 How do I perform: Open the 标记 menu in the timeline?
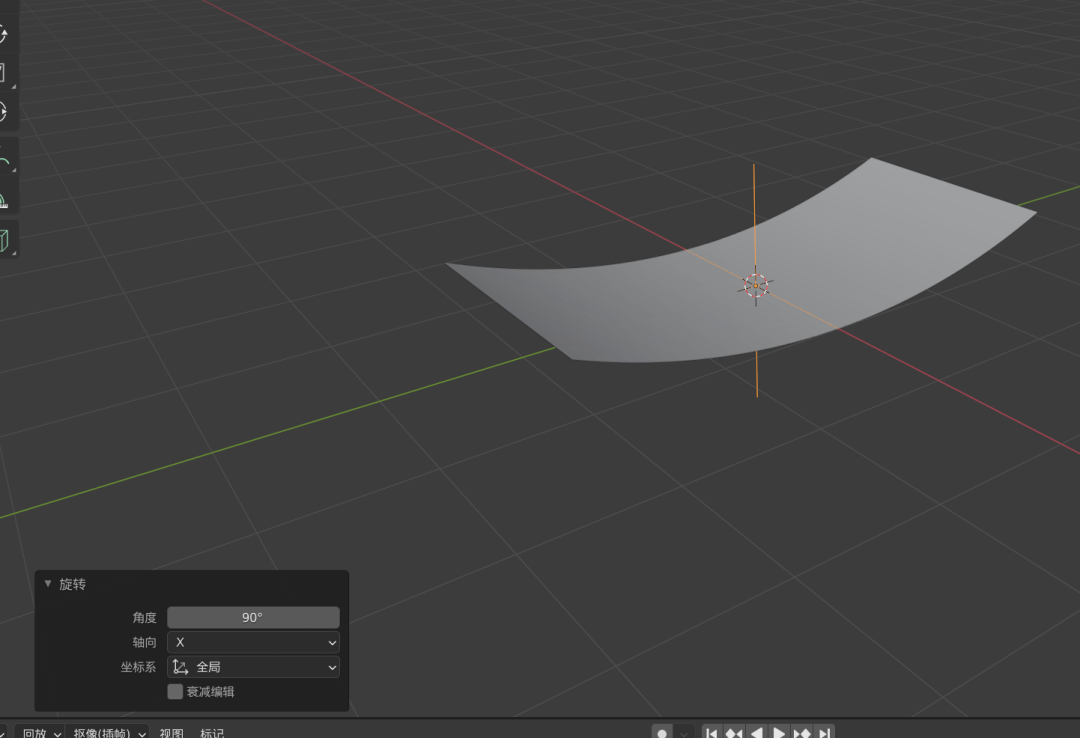[x=212, y=732]
